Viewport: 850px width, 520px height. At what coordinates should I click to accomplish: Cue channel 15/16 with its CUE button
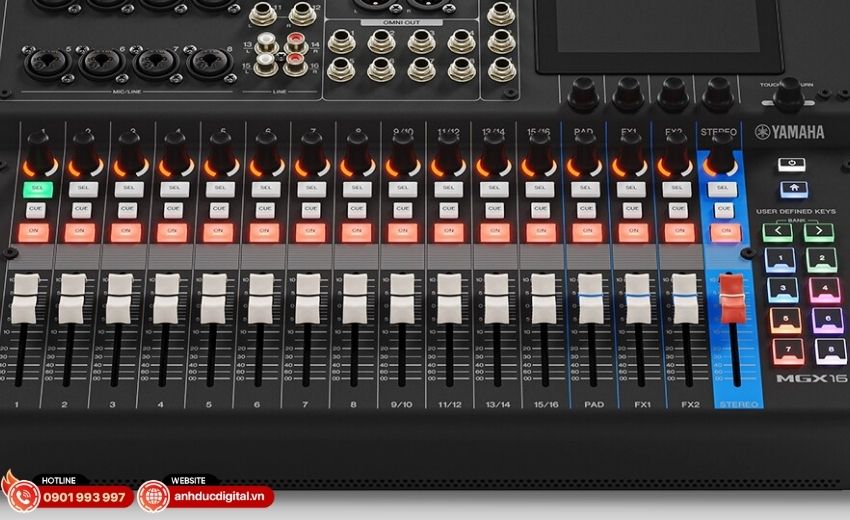(540, 209)
